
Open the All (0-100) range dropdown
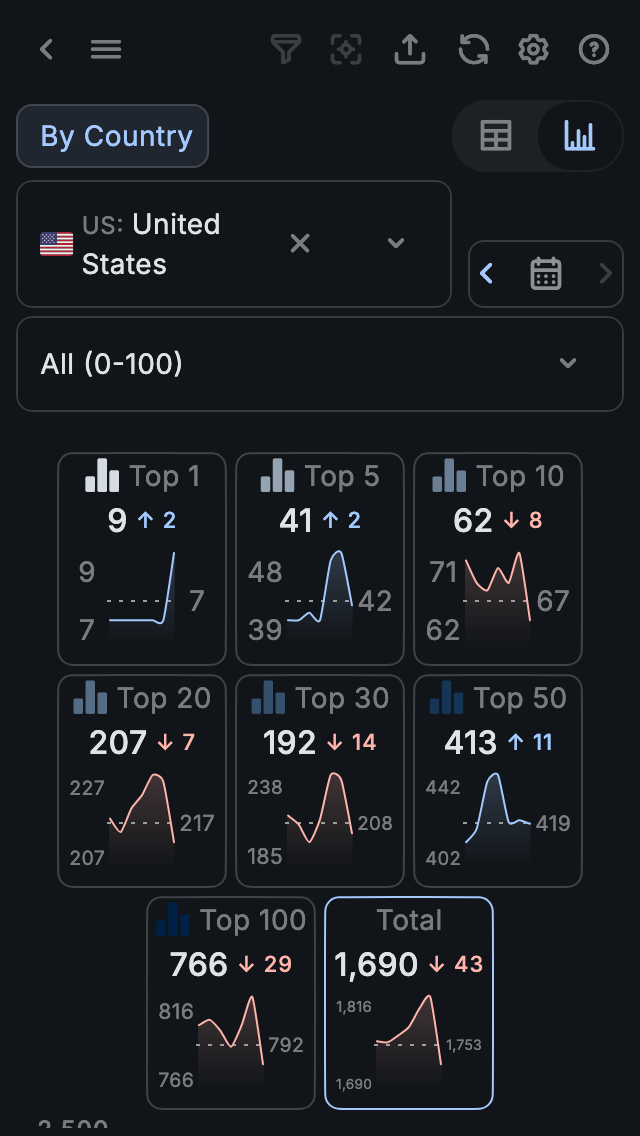click(320, 364)
